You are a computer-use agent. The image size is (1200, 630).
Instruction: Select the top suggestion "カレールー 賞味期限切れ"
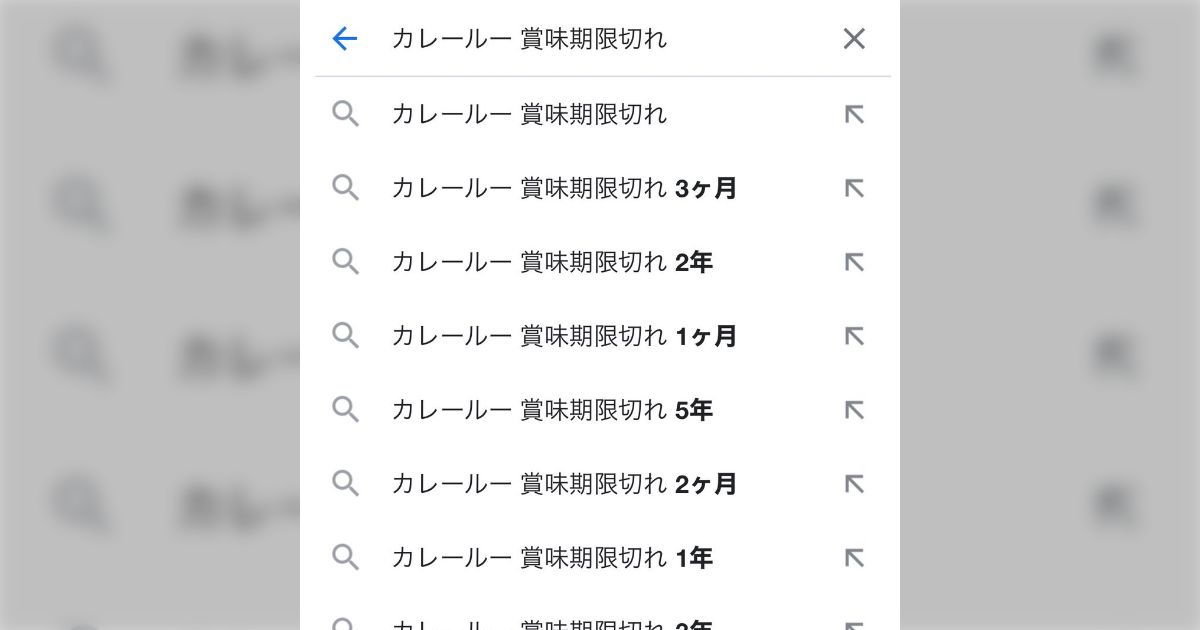click(x=527, y=114)
